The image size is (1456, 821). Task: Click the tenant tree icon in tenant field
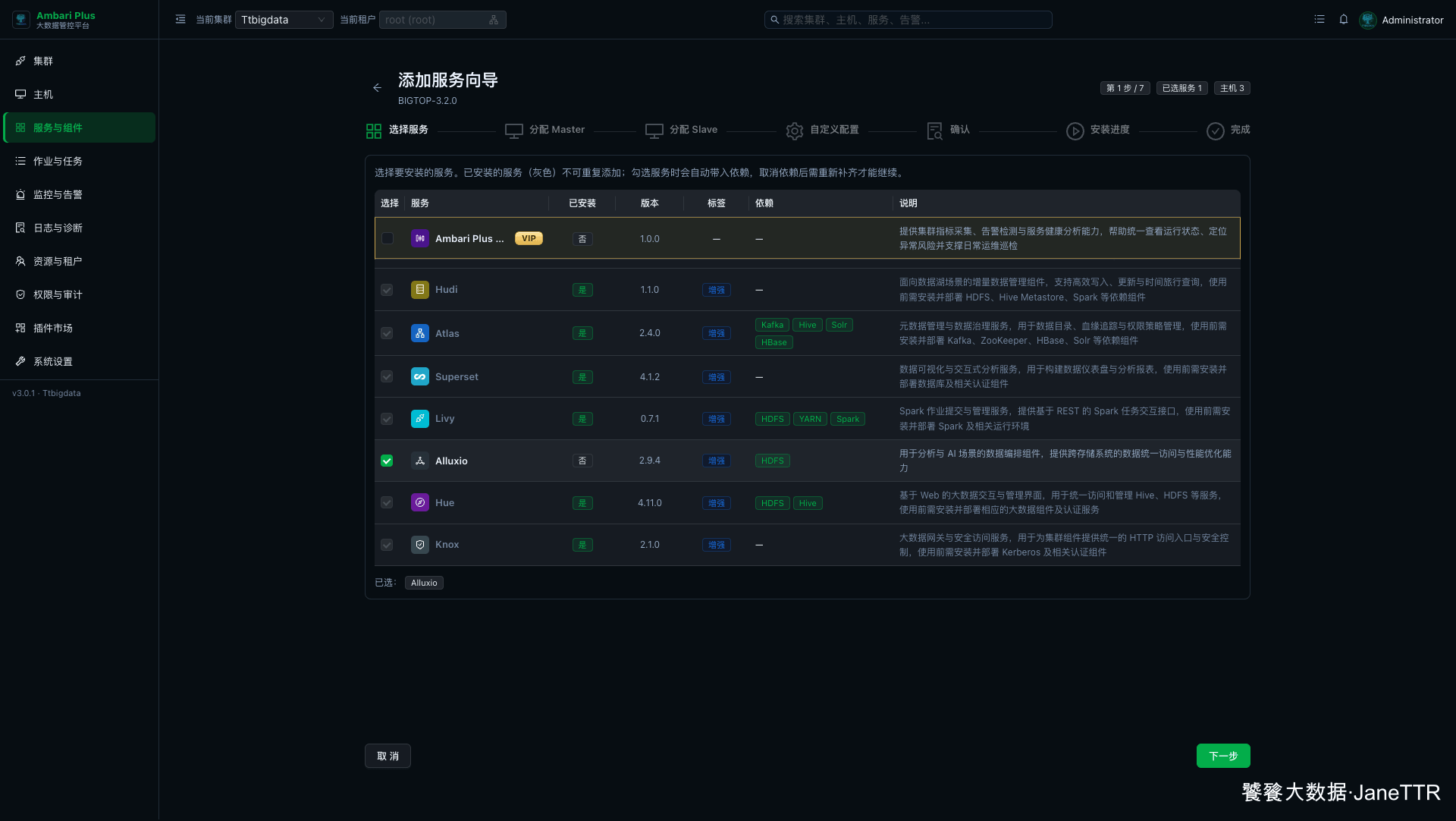(x=494, y=20)
